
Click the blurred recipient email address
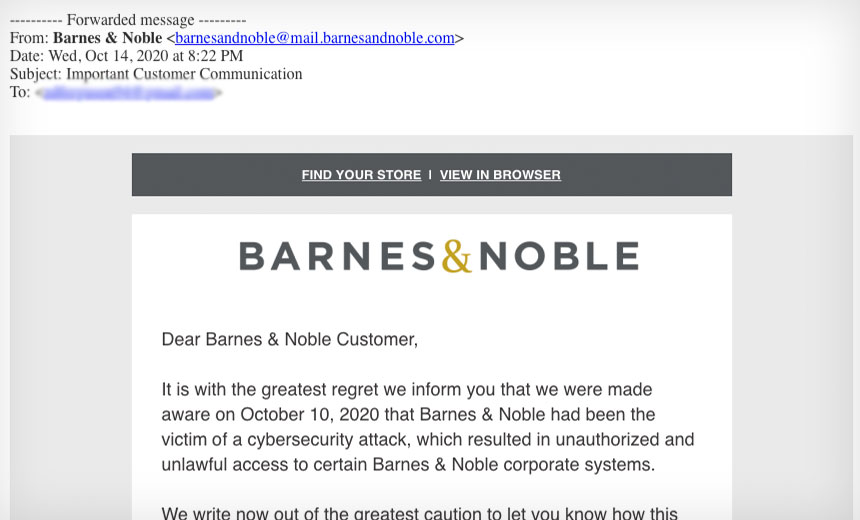128,93
